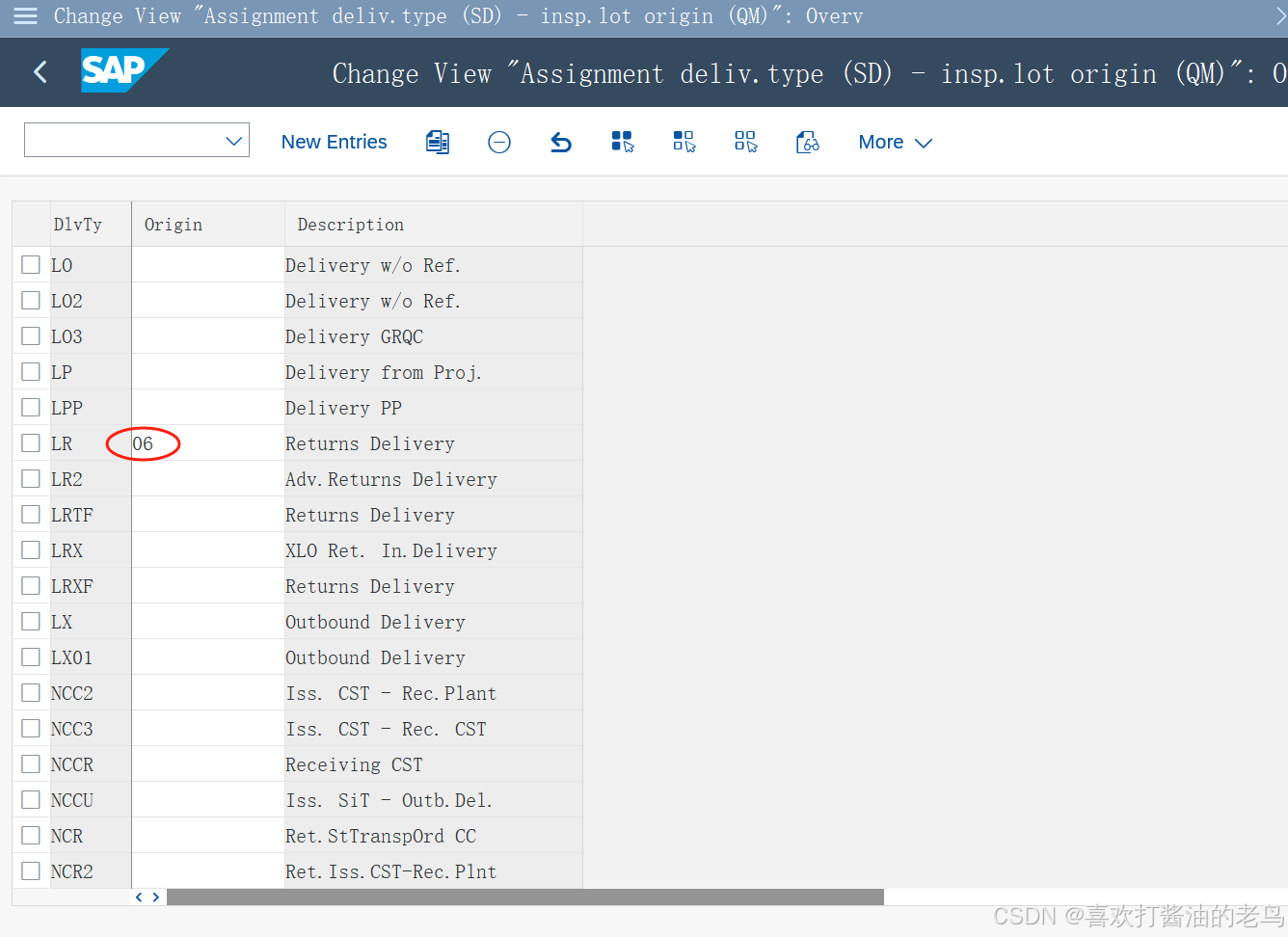Select the LO3 row checkbox
This screenshot has width=1288, height=937.
pos(31,335)
